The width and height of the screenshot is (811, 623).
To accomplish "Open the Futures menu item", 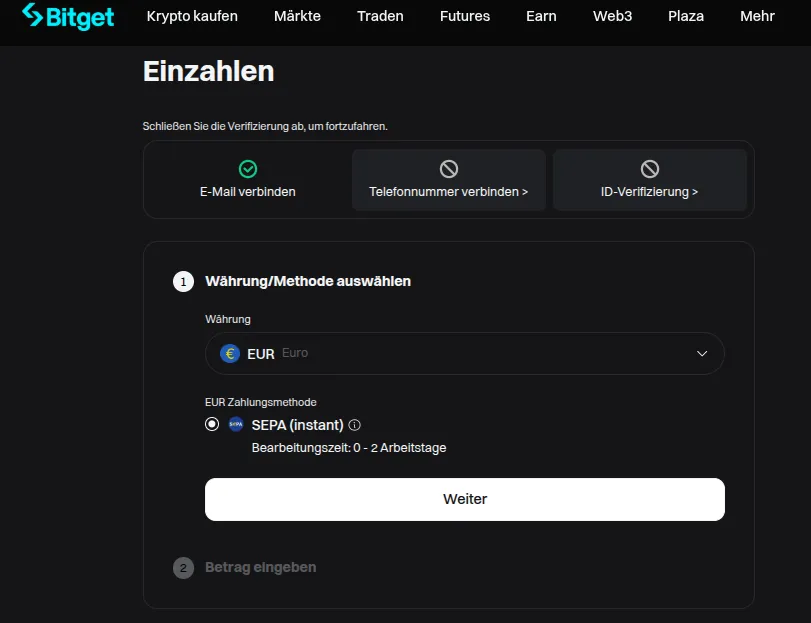I will tap(464, 16).
